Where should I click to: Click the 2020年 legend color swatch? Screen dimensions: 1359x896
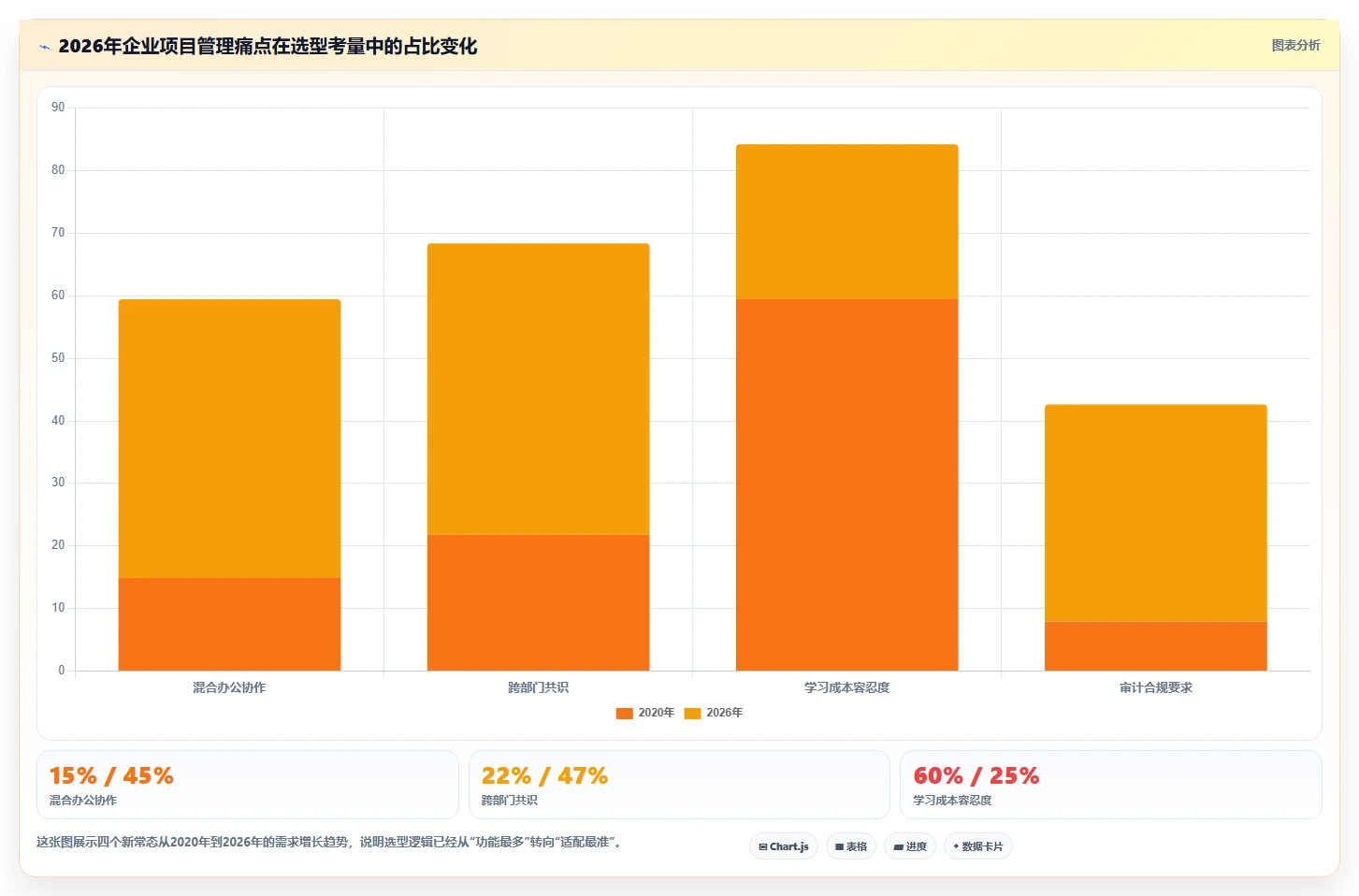pyautogui.click(x=625, y=714)
